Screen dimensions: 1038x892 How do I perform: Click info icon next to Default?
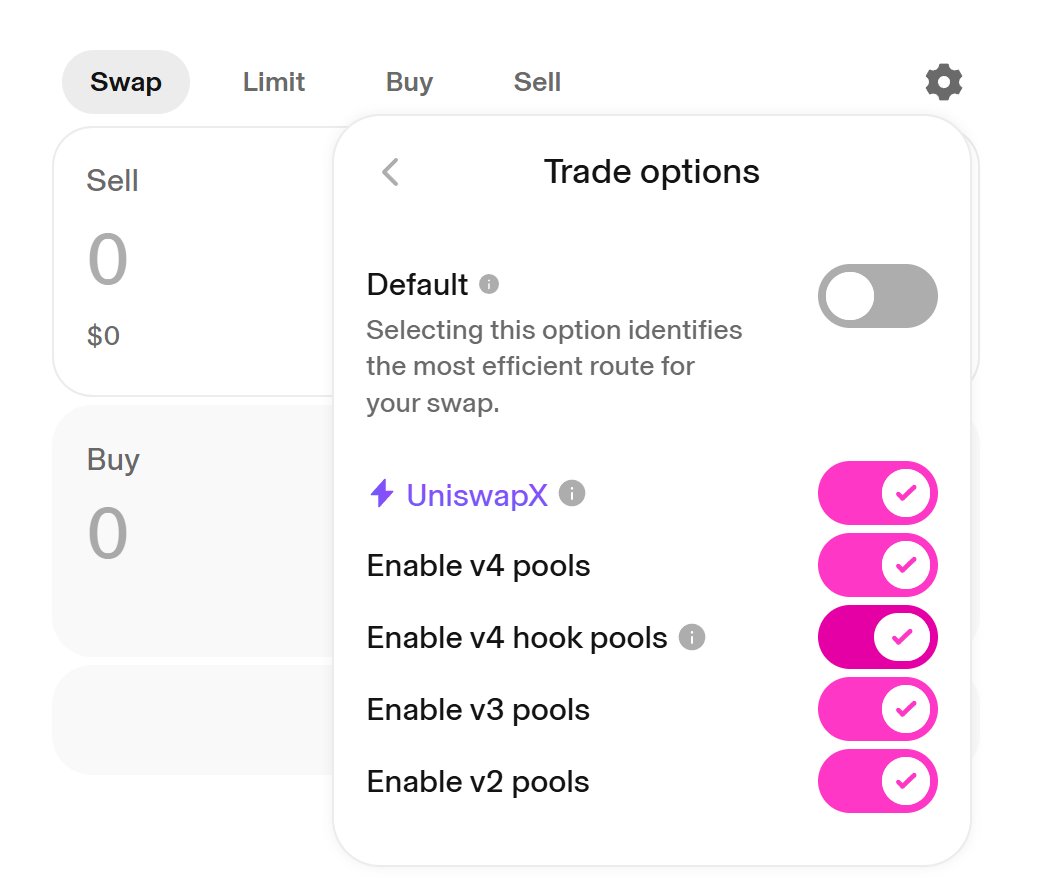tap(489, 285)
